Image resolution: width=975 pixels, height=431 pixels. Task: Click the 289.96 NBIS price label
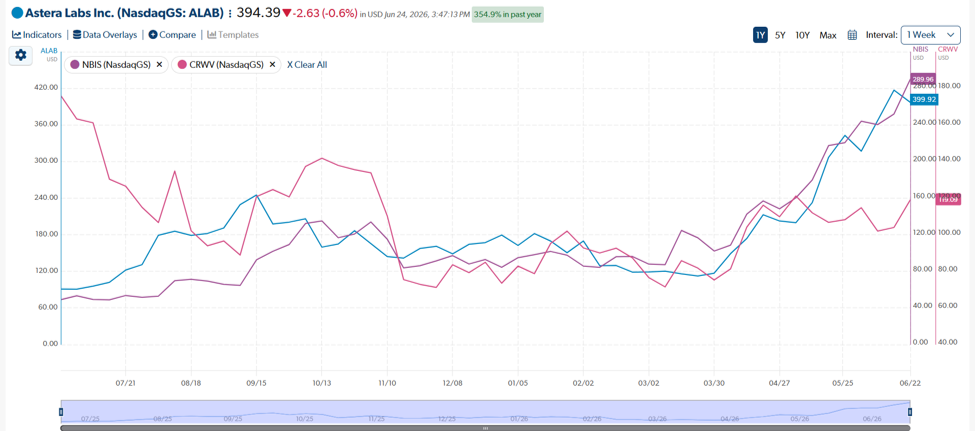[x=923, y=79]
